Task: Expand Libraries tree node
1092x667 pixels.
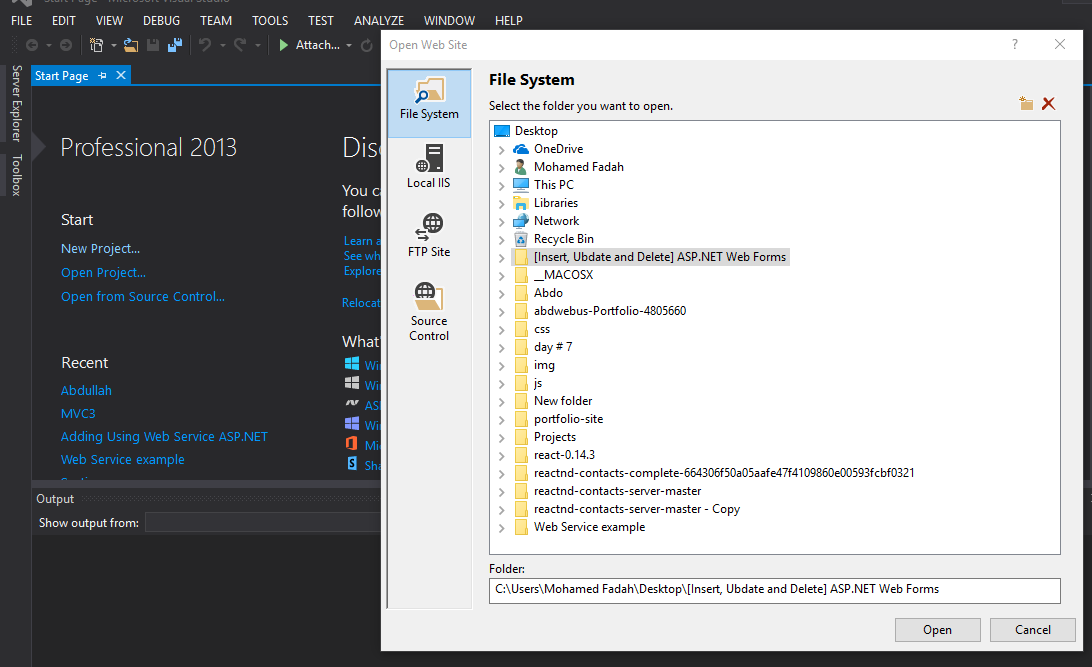Action: tap(501, 204)
